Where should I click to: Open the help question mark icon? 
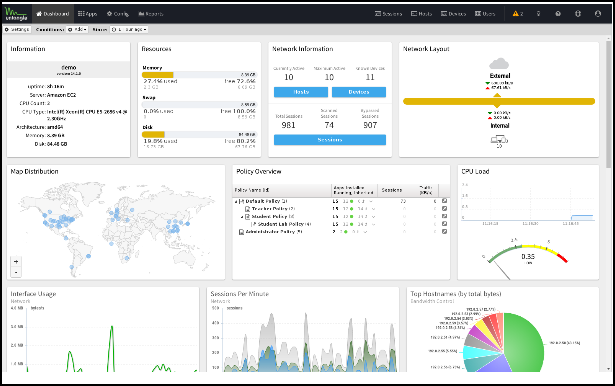coord(558,14)
